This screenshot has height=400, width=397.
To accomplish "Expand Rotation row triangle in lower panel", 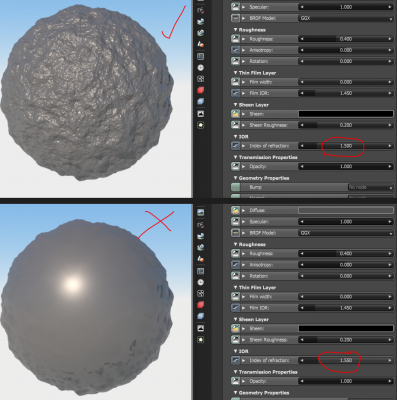I will pos(244,276).
